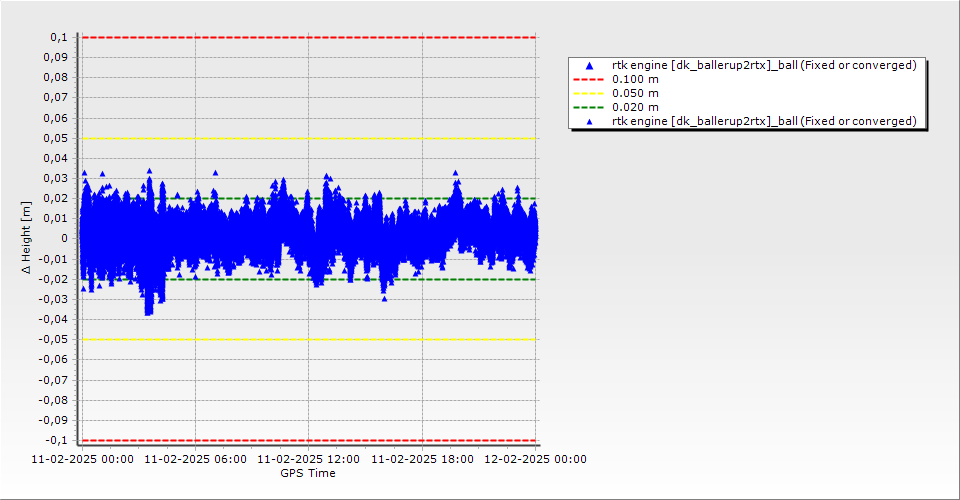Select the 0.050 m legend label
The width and height of the screenshot is (960, 500).
636,94
